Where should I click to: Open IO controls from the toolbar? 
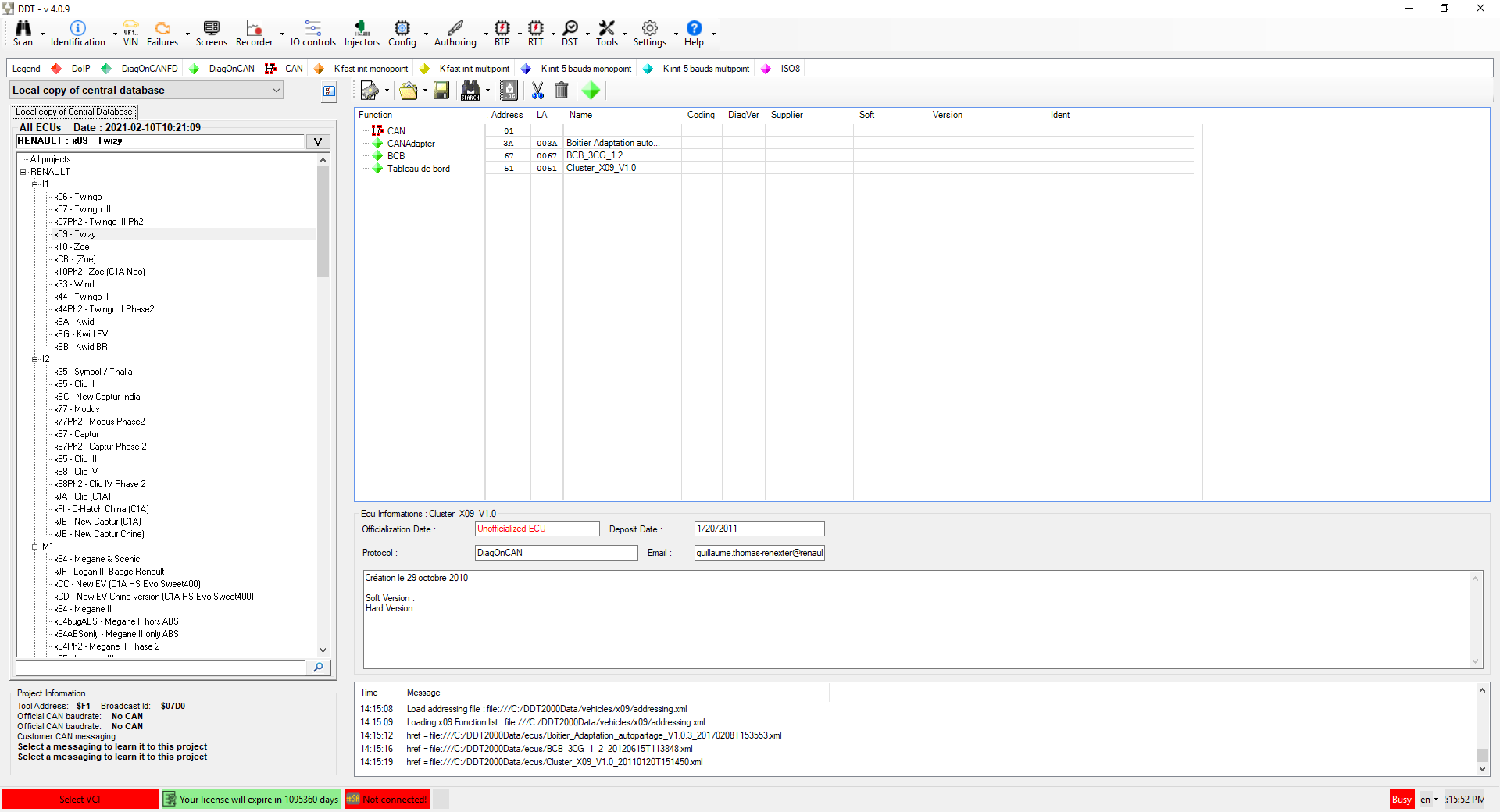[x=312, y=29]
